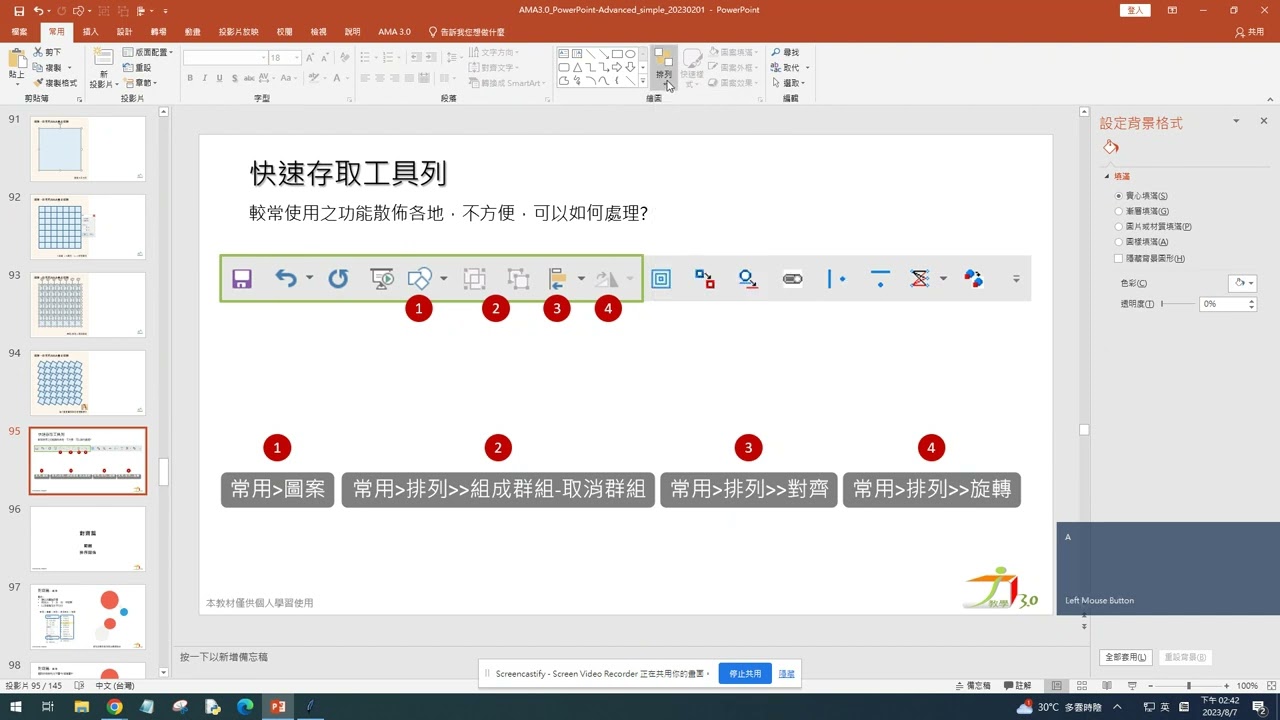This screenshot has height=720, width=1280.
Task: Switch to the Transitions (轉場) tab
Action: 158,32
